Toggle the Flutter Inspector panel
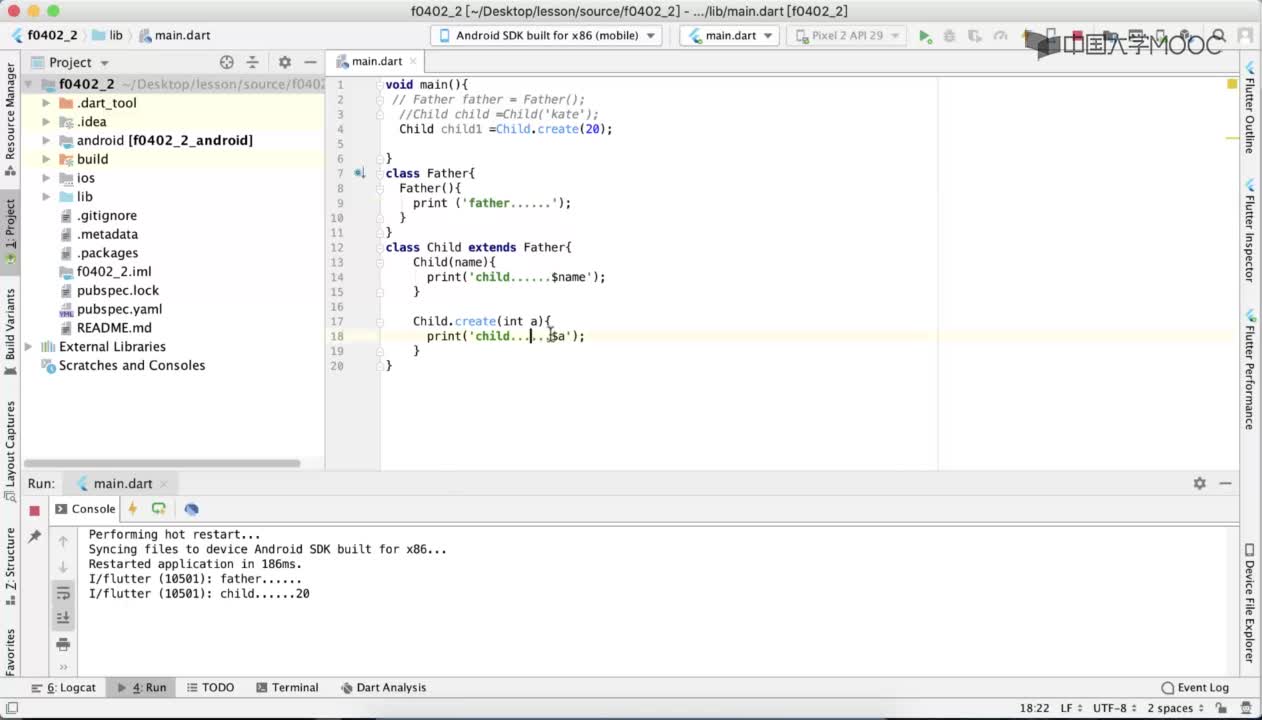The image size is (1262, 720). pos(1250,231)
